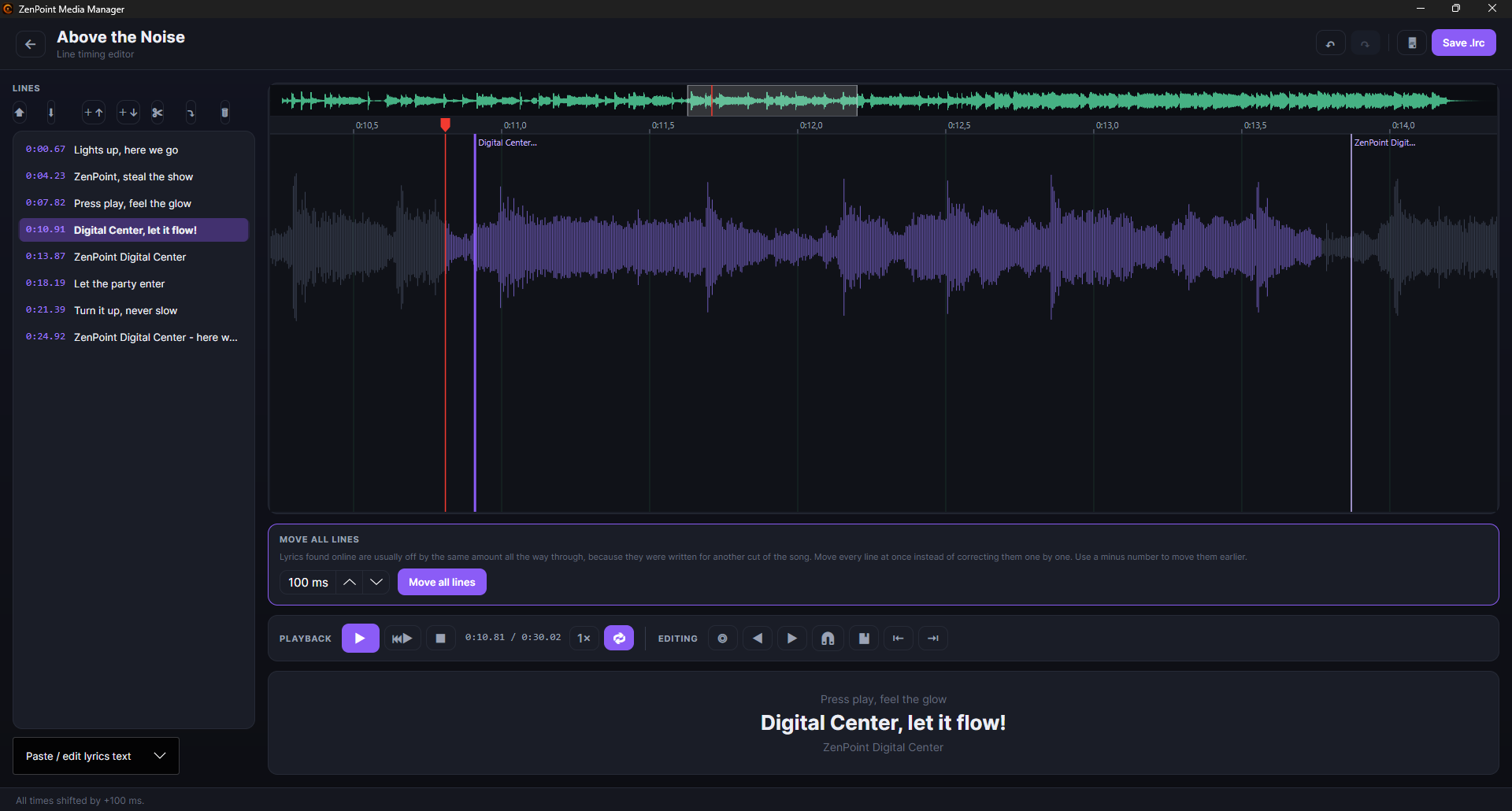Apply shift with Move all lines
1512x811 pixels.
(442, 583)
